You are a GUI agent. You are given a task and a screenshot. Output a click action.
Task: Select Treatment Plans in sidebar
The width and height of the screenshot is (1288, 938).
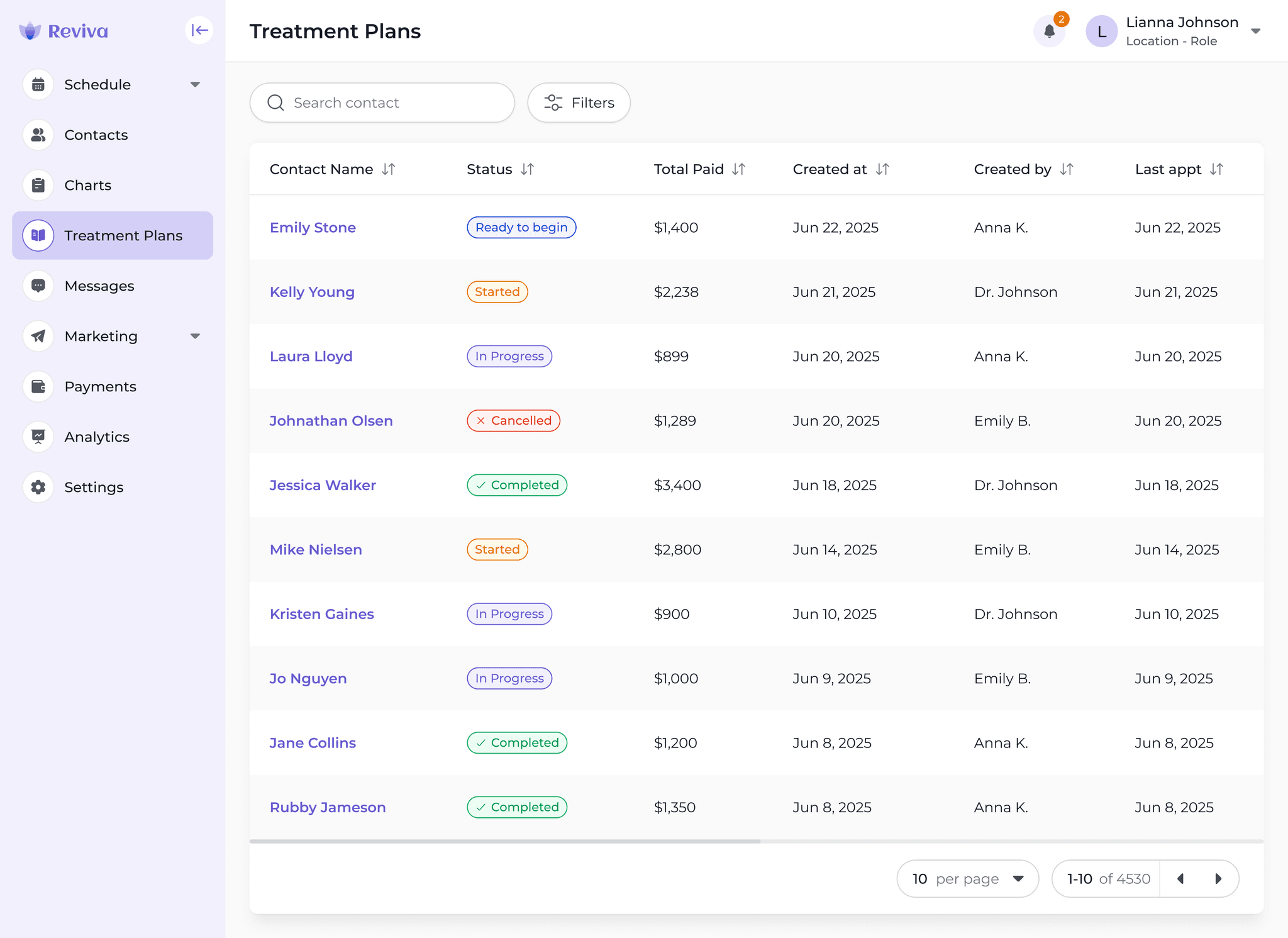pos(113,235)
